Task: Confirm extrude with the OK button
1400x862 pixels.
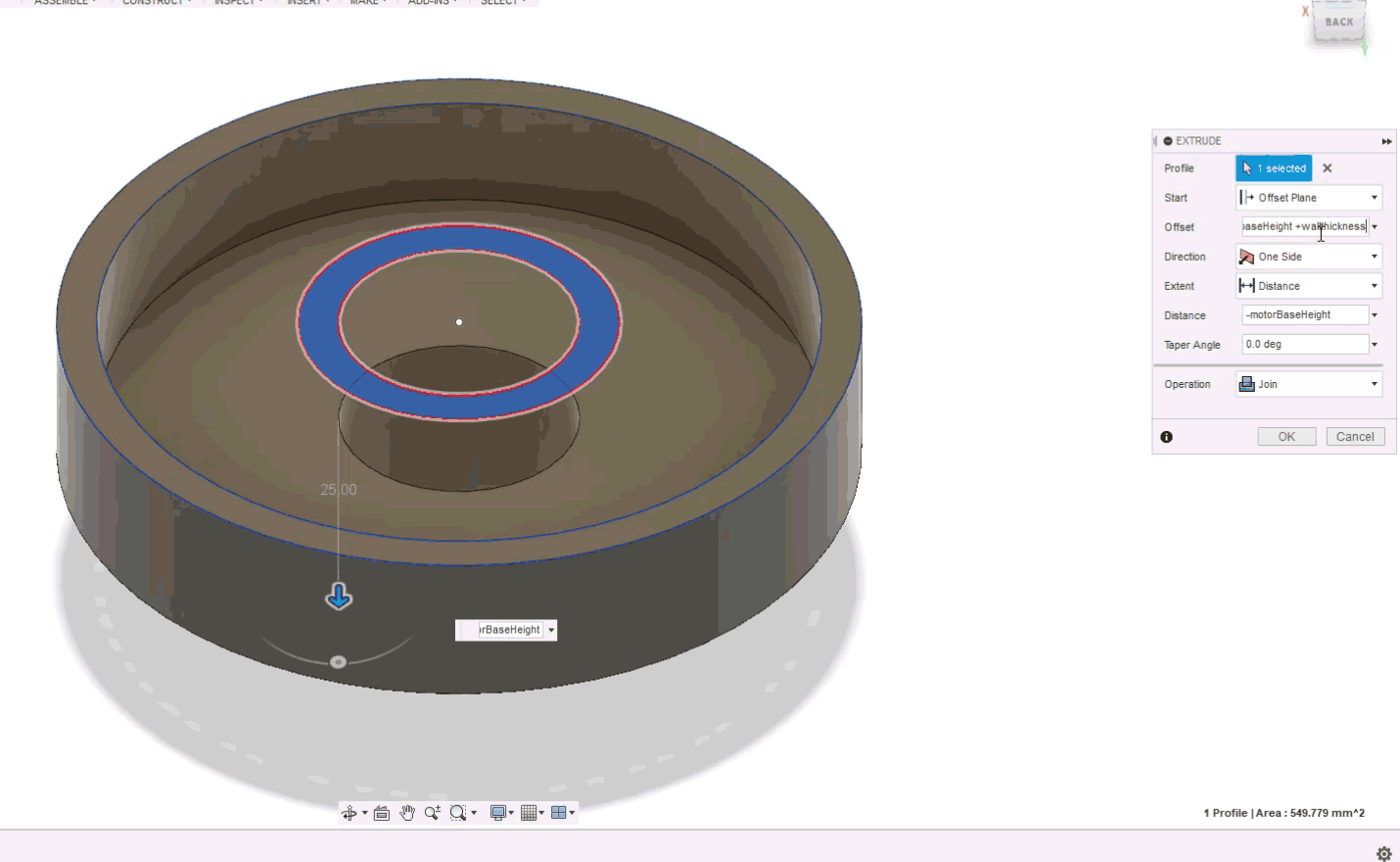Action: (1286, 437)
